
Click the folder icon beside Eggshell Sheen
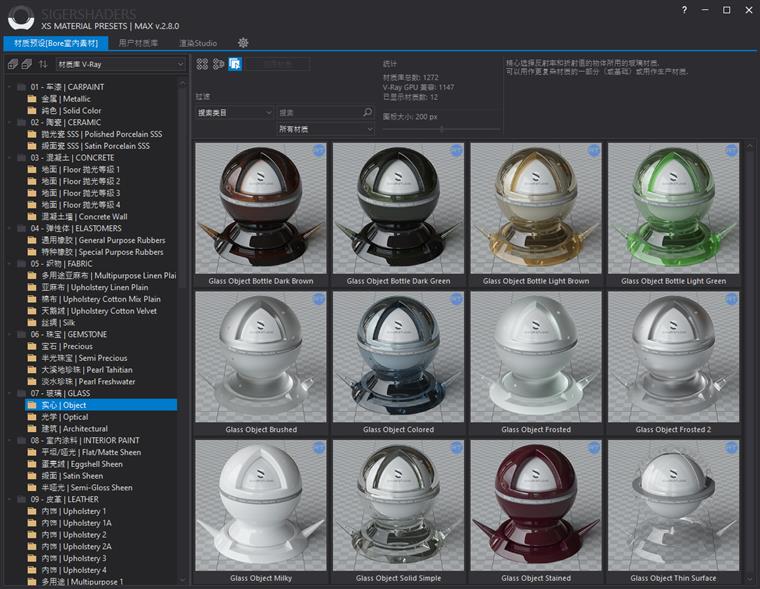[x=32, y=464]
